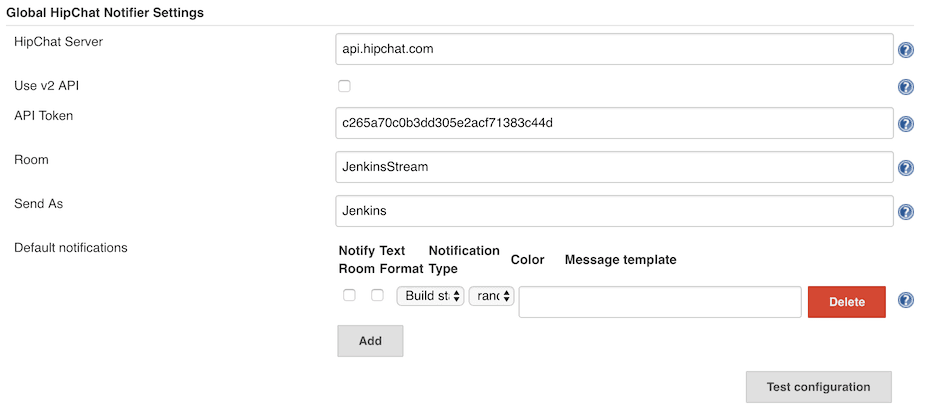This screenshot has width=926, height=417.
Task: Enable the Use v2 API checkbox
Action: coord(344,86)
